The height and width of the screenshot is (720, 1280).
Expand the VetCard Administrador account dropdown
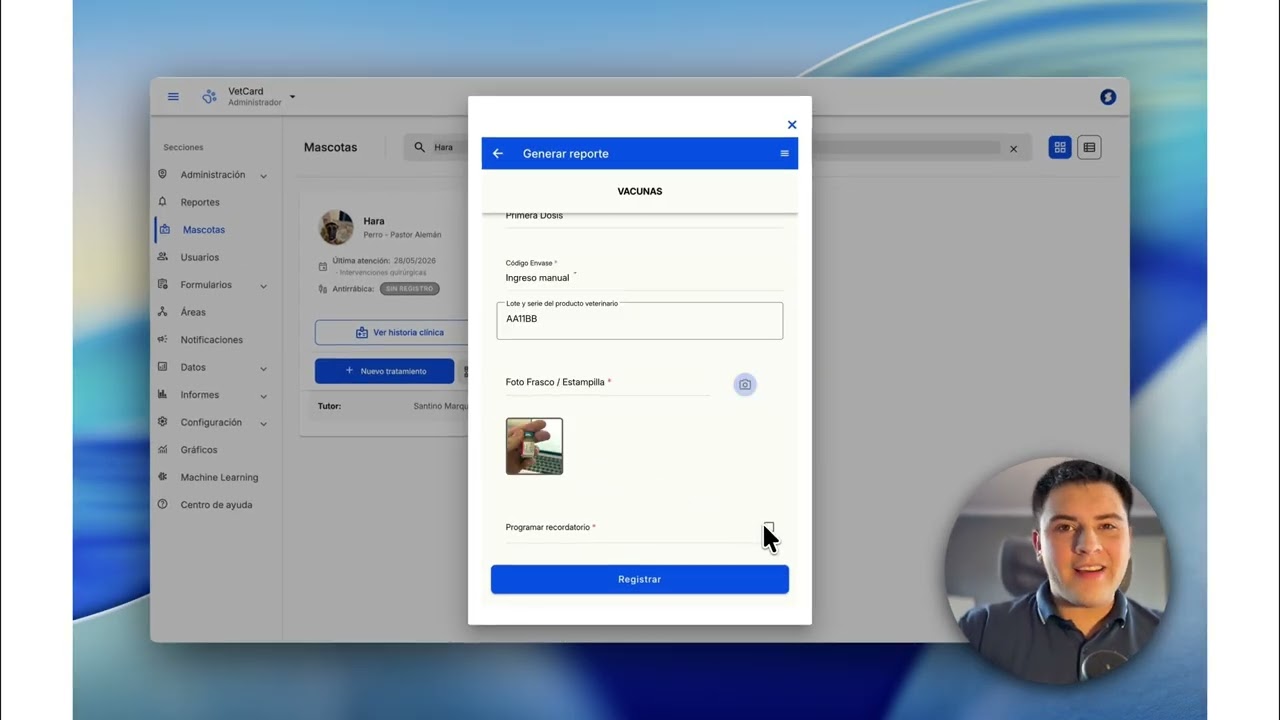coord(292,97)
